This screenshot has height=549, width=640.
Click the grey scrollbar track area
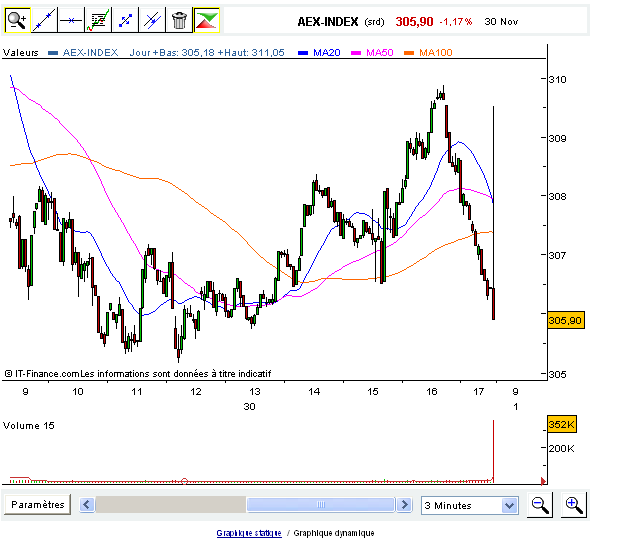click(x=171, y=505)
